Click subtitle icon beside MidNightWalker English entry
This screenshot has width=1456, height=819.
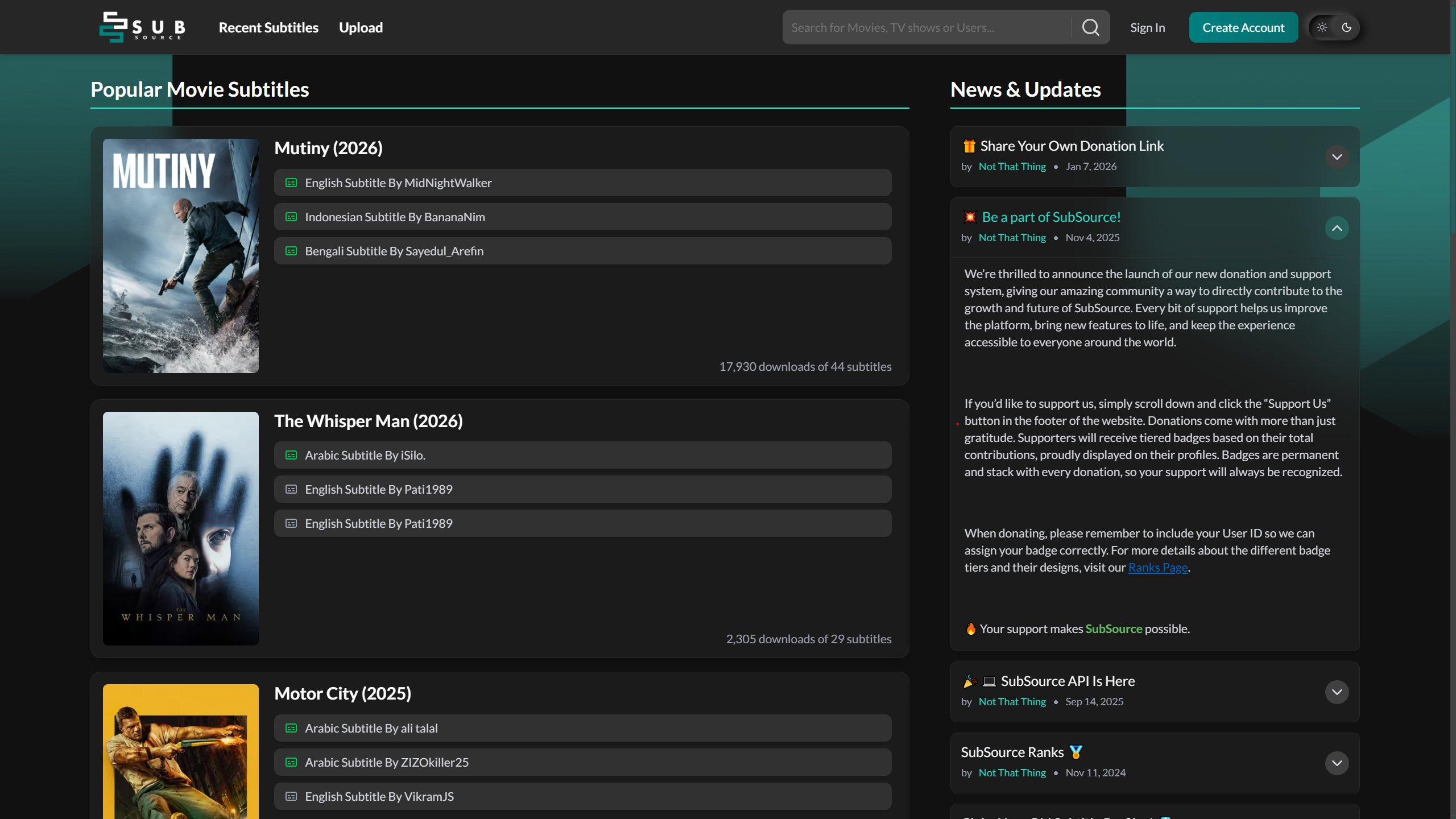coord(291,183)
